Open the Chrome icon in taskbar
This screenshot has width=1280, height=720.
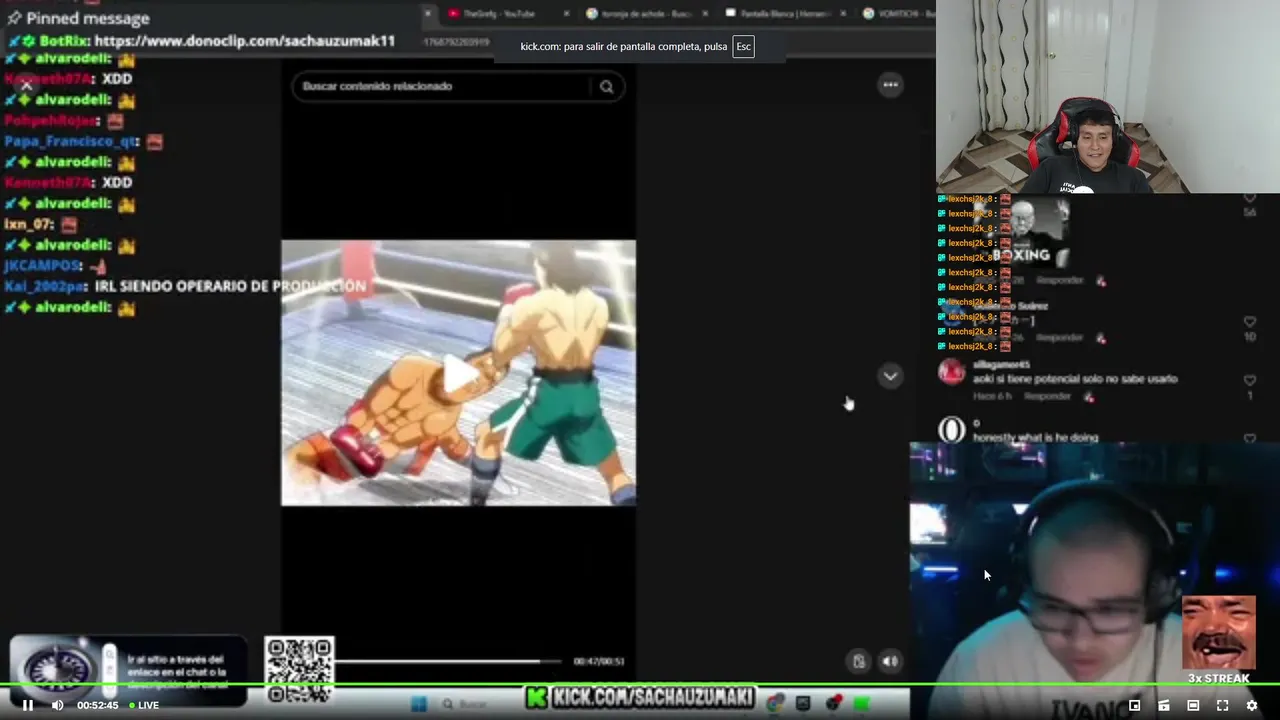775,704
